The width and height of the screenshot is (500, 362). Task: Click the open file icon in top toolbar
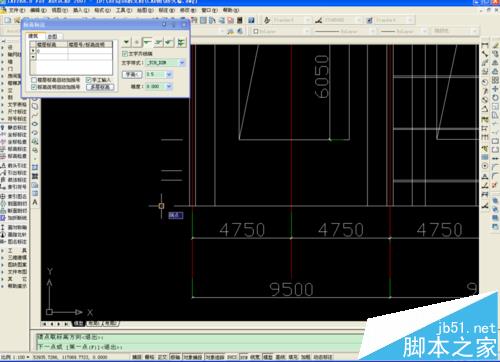tap(17, 21)
